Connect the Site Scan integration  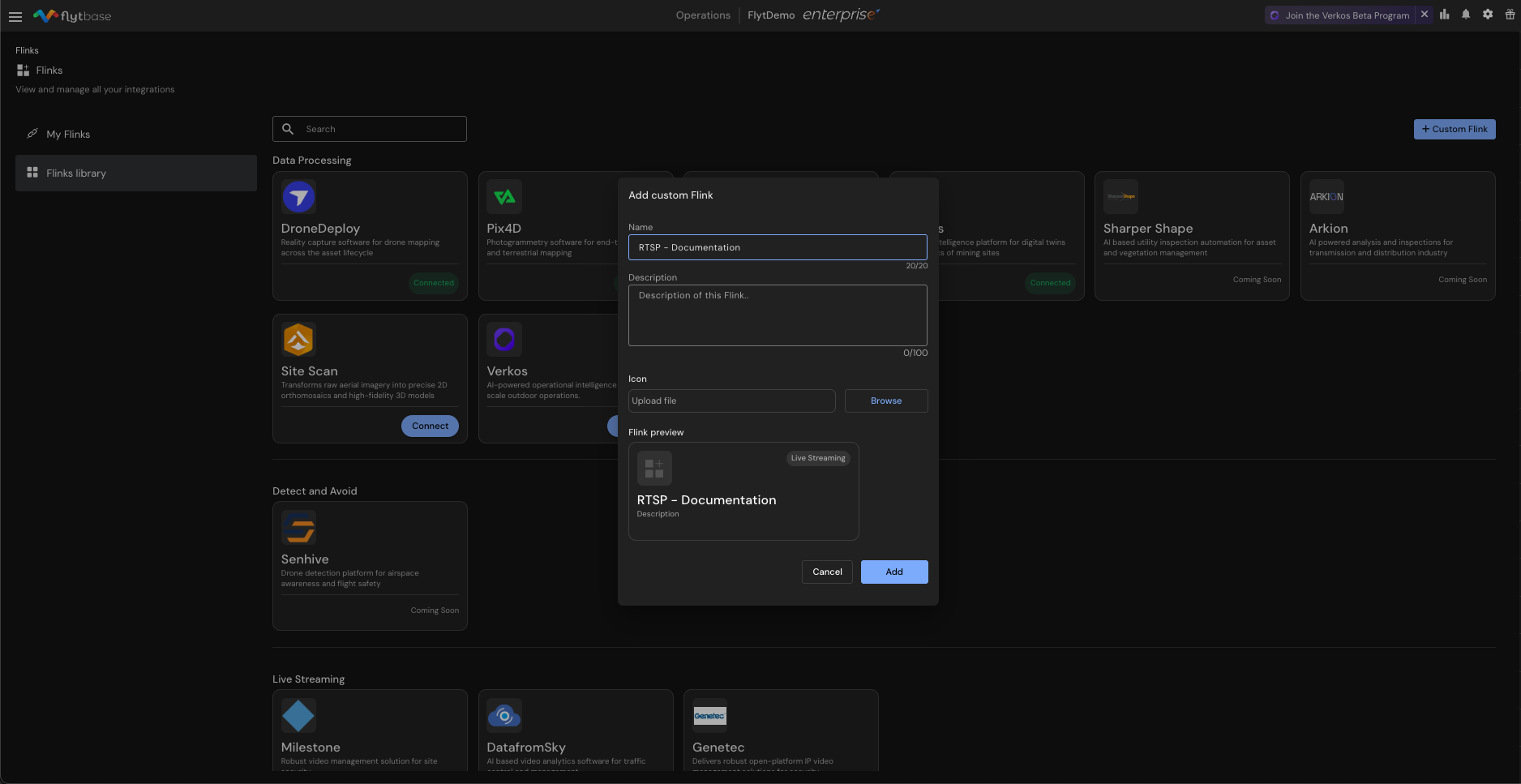point(430,426)
